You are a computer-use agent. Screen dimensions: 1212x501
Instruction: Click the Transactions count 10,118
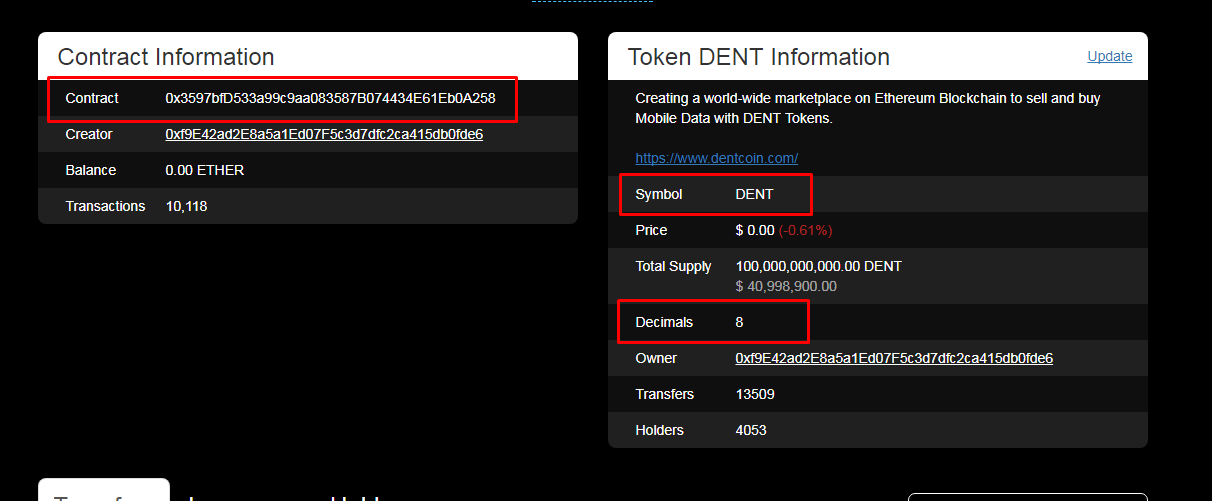coord(186,206)
